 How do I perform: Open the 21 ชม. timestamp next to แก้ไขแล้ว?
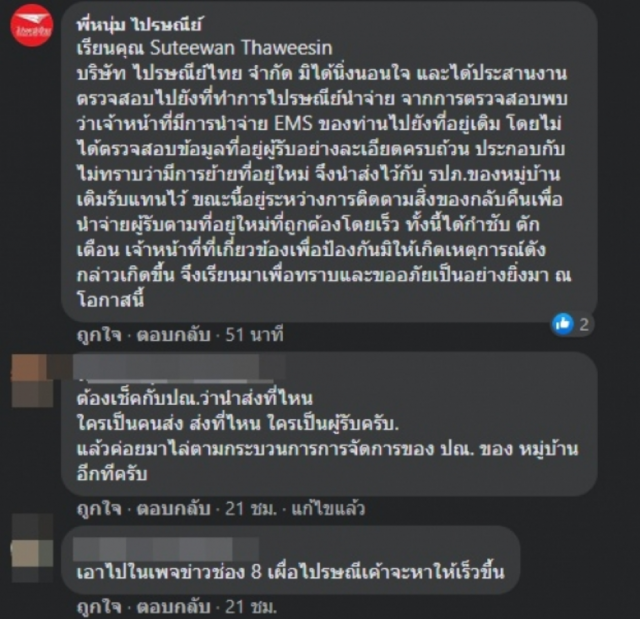pos(251,509)
